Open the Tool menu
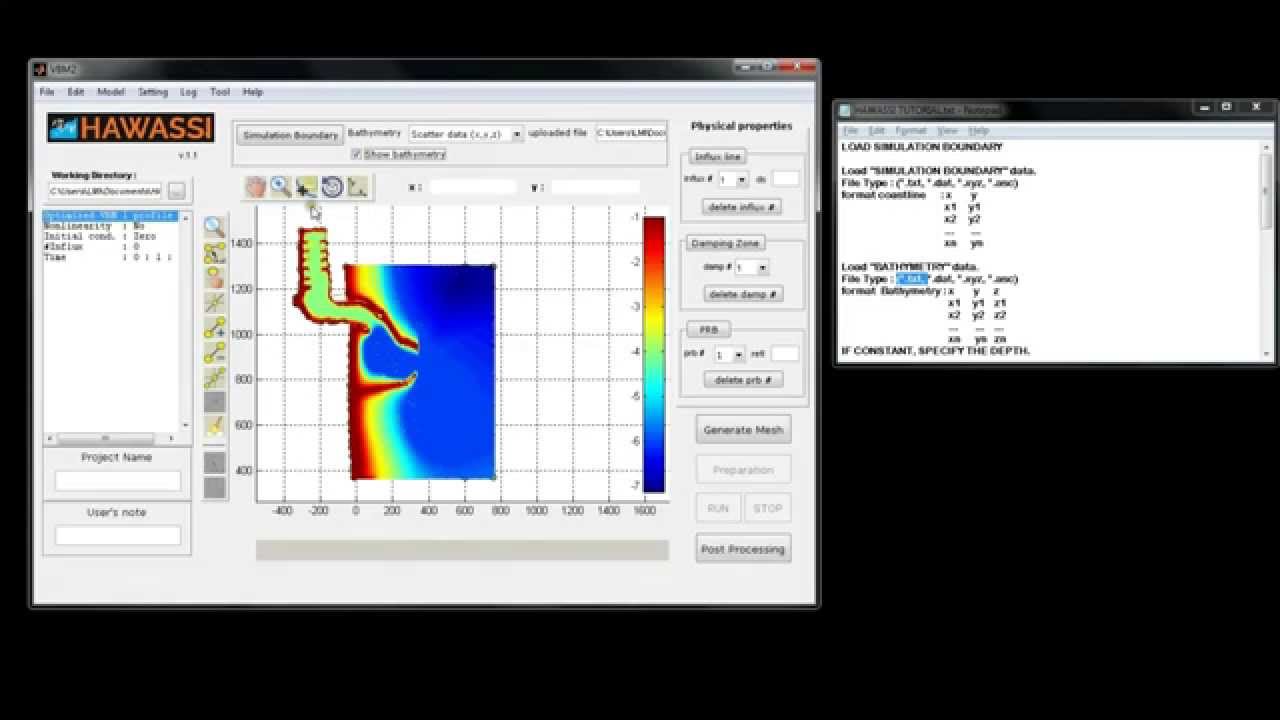The width and height of the screenshot is (1280, 720). (x=220, y=92)
